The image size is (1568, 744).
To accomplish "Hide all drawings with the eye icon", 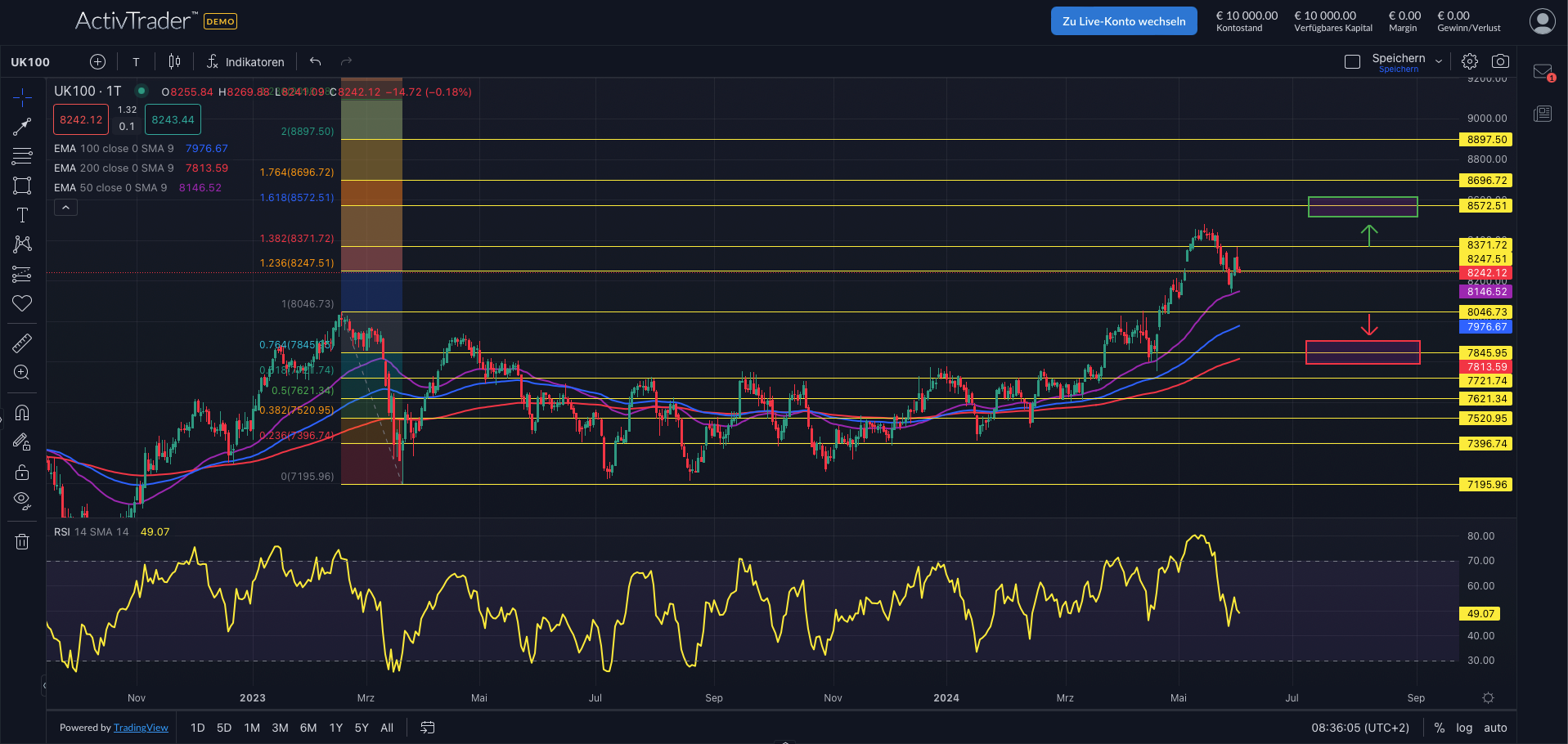I will tap(22, 500).
